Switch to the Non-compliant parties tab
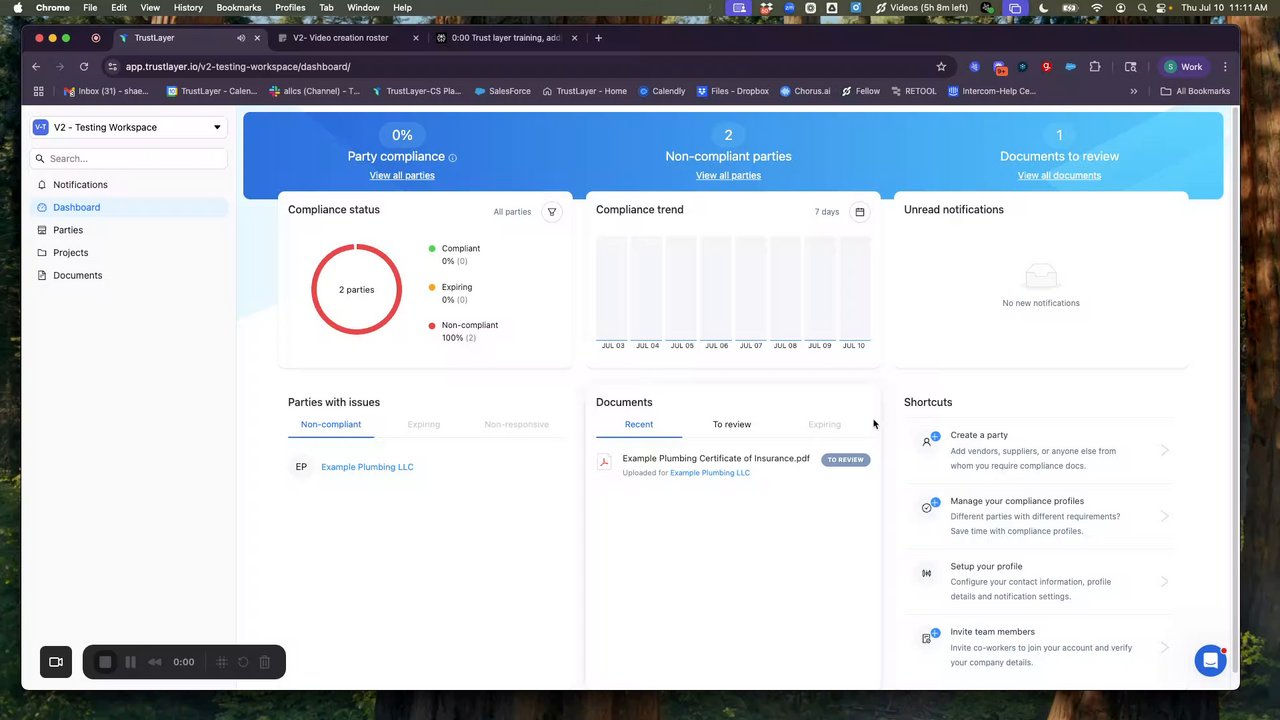Screen dimensions: 1280x720 pos(331,424)
